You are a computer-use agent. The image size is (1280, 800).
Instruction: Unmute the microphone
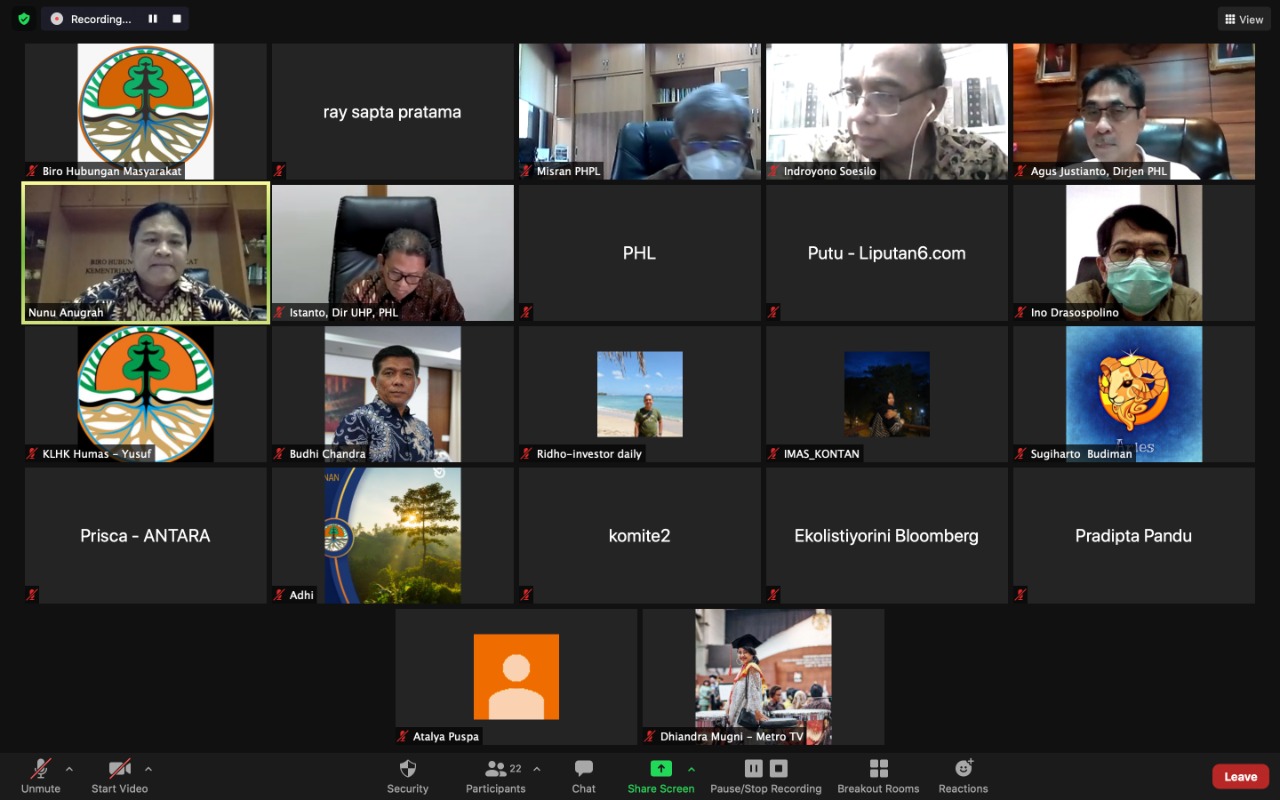[41, 769]
